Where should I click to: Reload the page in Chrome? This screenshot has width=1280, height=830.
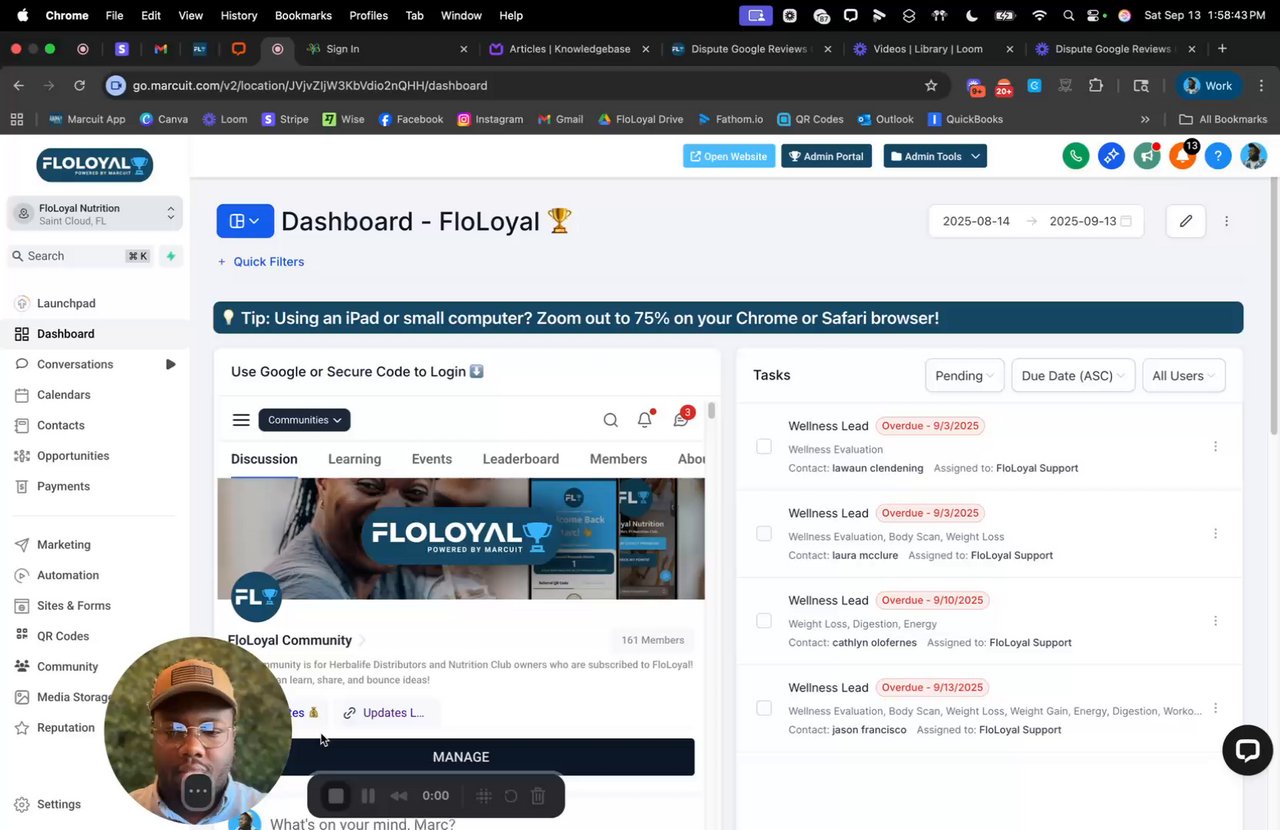click(x=79, y=85)
